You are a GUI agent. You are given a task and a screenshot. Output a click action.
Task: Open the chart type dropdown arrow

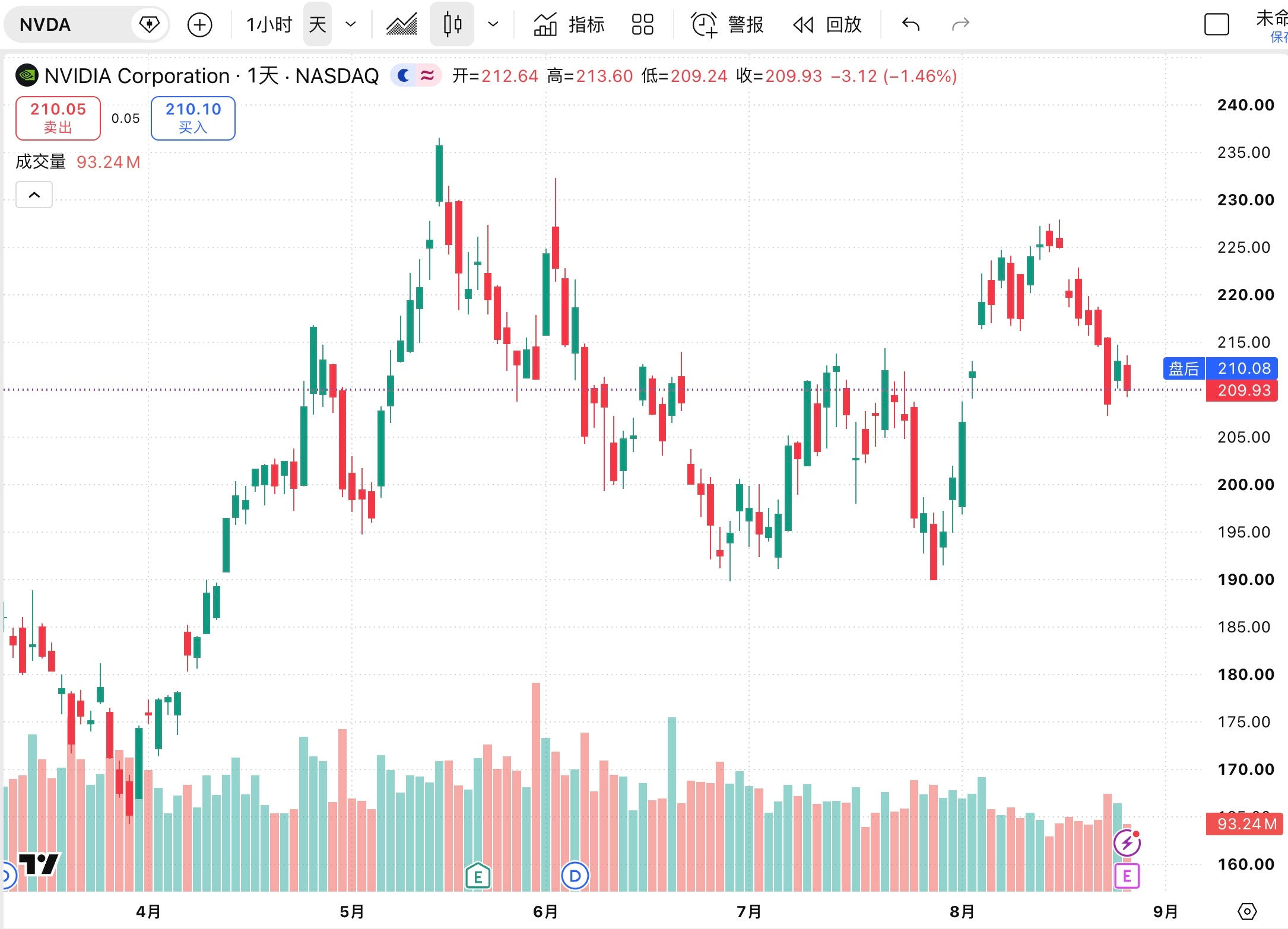point(493,25)
